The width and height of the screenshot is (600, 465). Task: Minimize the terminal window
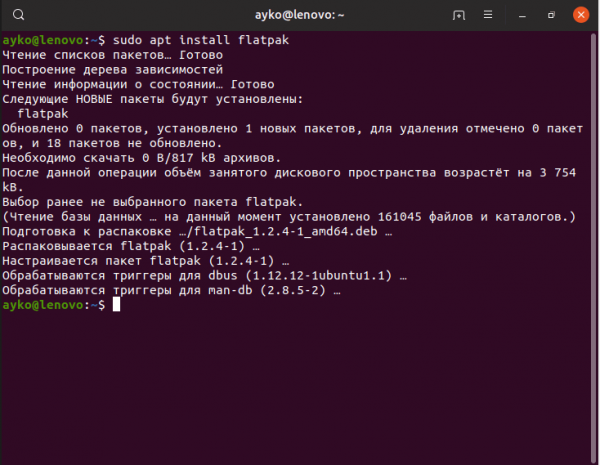point(522,15)
